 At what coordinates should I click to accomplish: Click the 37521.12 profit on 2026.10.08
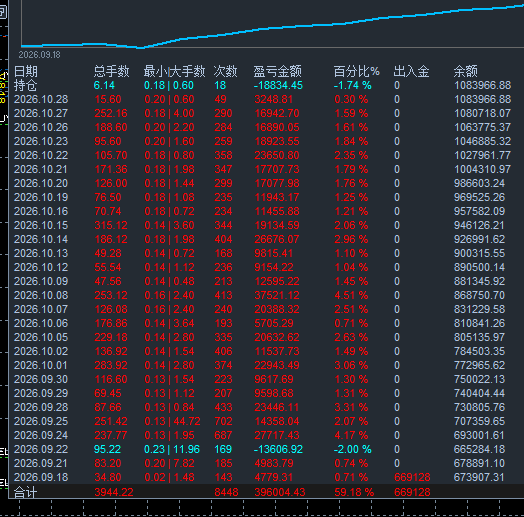tap(277, 295)
